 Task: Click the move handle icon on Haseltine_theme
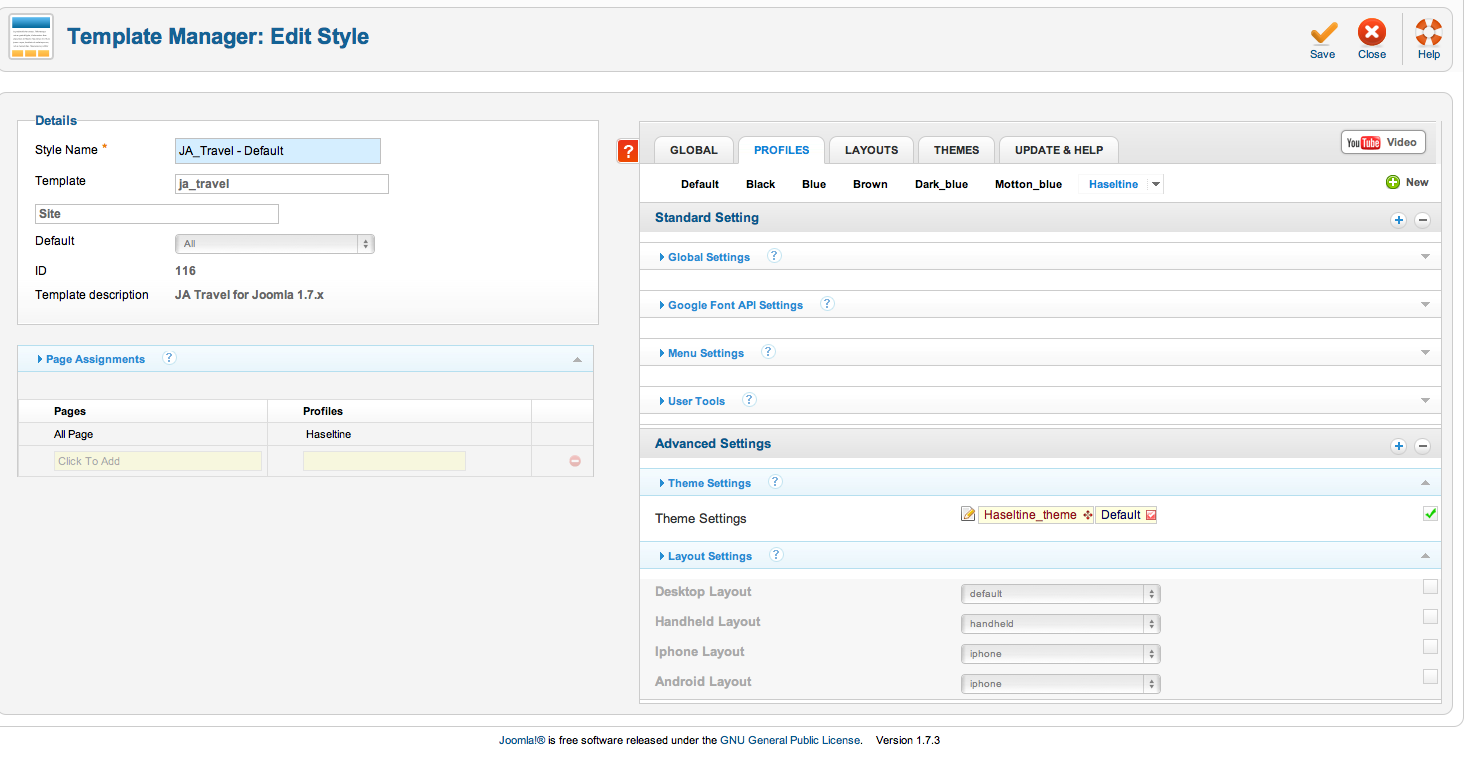(x=1087, y=515)
